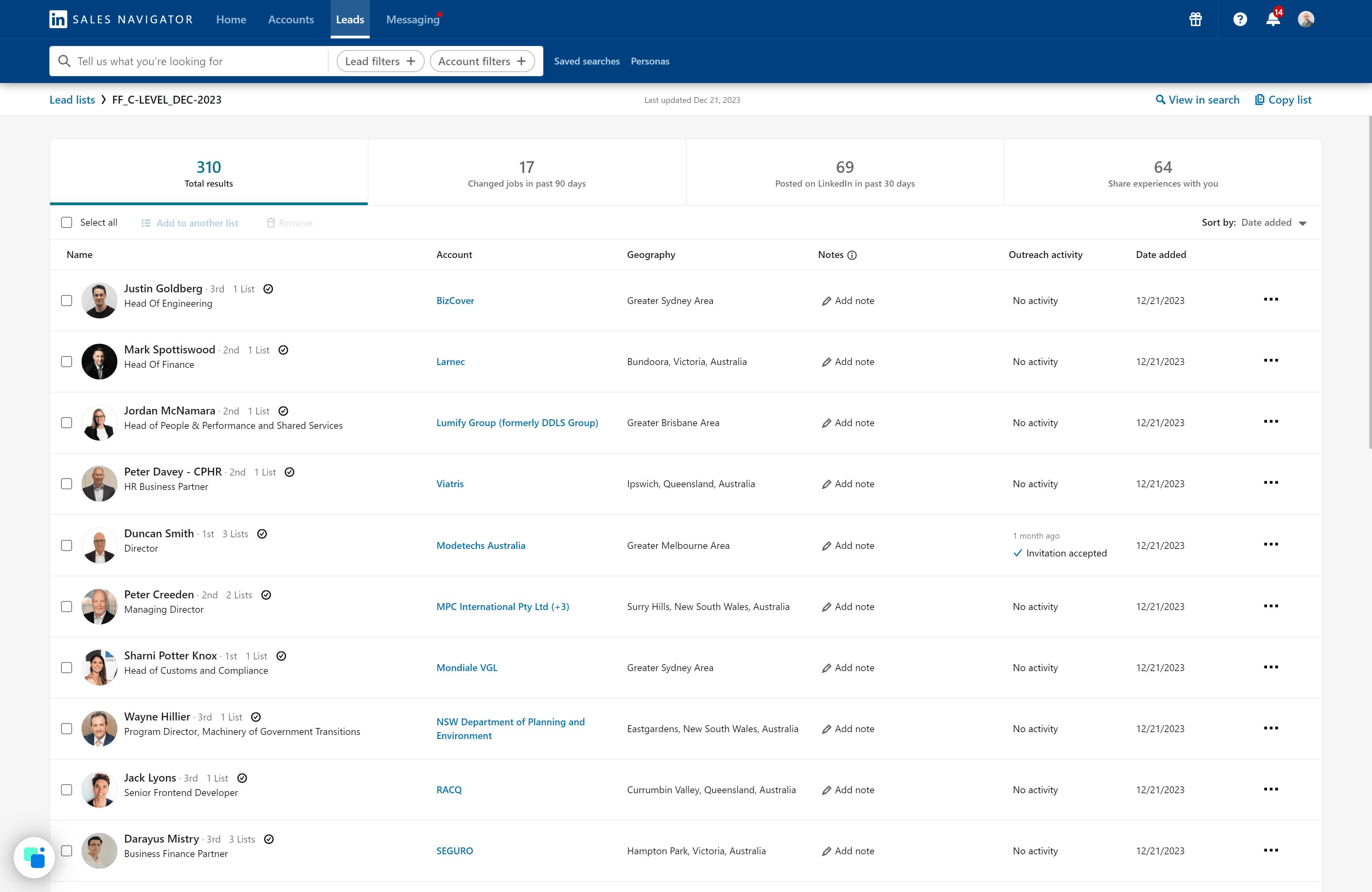The height and width of the screenshot is (892, 1372).
Task: Go to Accounts in navigation
Action: tap(291, 20)
